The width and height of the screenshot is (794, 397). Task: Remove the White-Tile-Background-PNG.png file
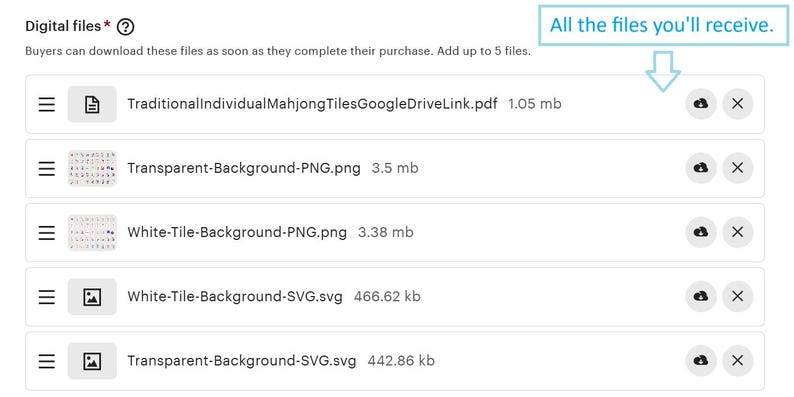coord(738,232)
